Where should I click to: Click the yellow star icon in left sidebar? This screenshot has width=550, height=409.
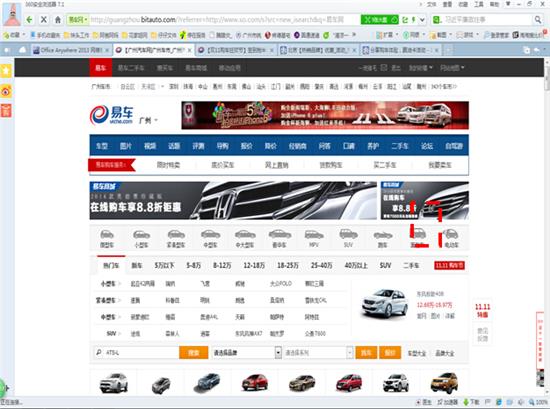[x=6, y=71]
